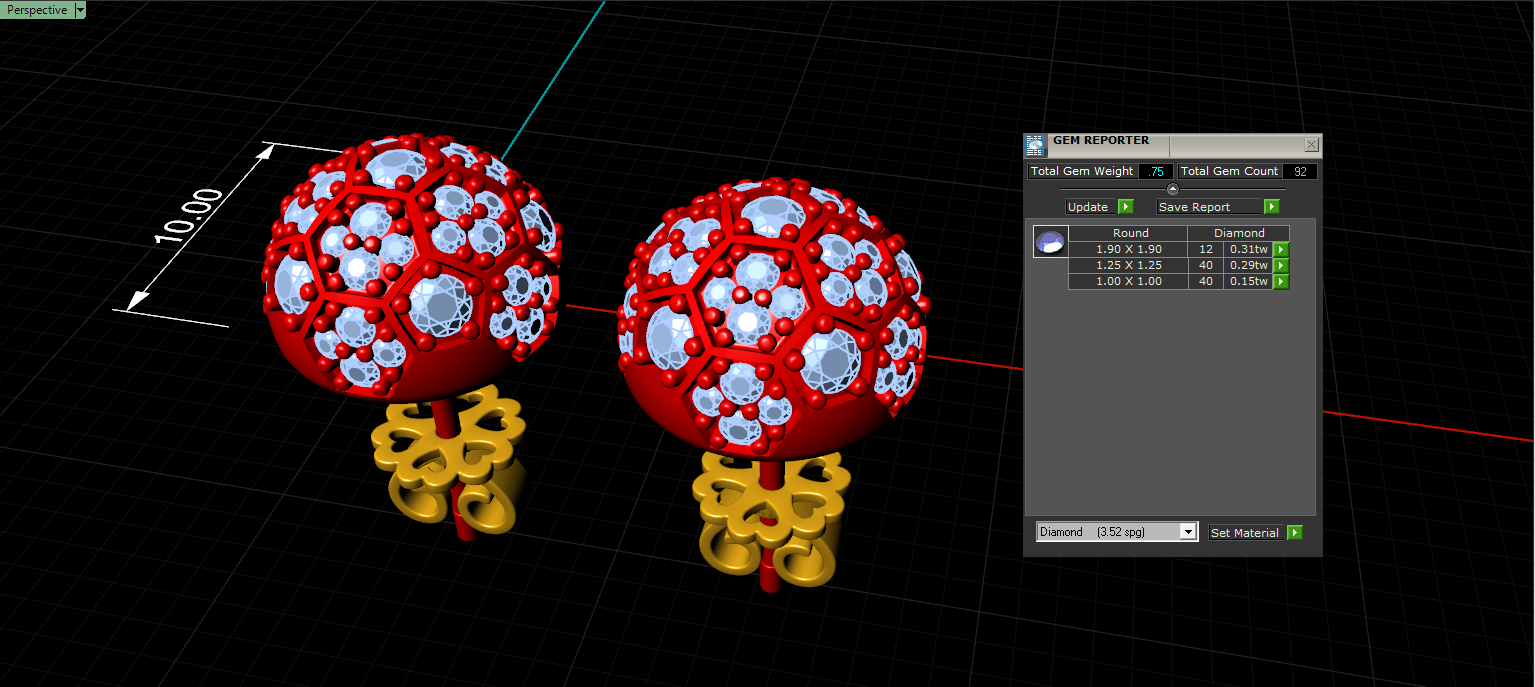The image size is (1535, 687).
Task: Click the green arrow for the 0.29tw row
Action: (1281, 265)
